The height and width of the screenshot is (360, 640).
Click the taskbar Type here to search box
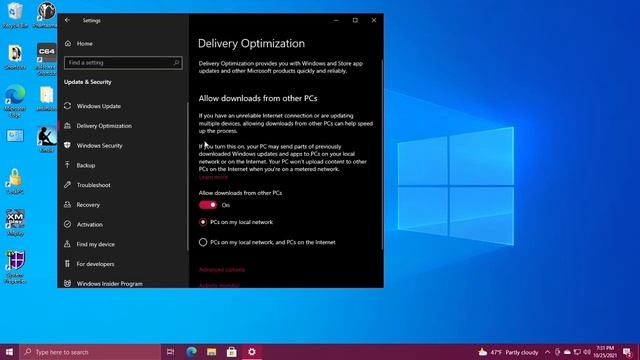pos(90,352)
